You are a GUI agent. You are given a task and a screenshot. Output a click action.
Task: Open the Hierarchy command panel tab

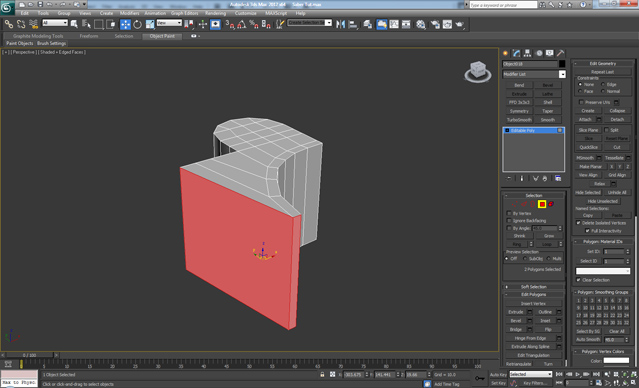point(527,53)
